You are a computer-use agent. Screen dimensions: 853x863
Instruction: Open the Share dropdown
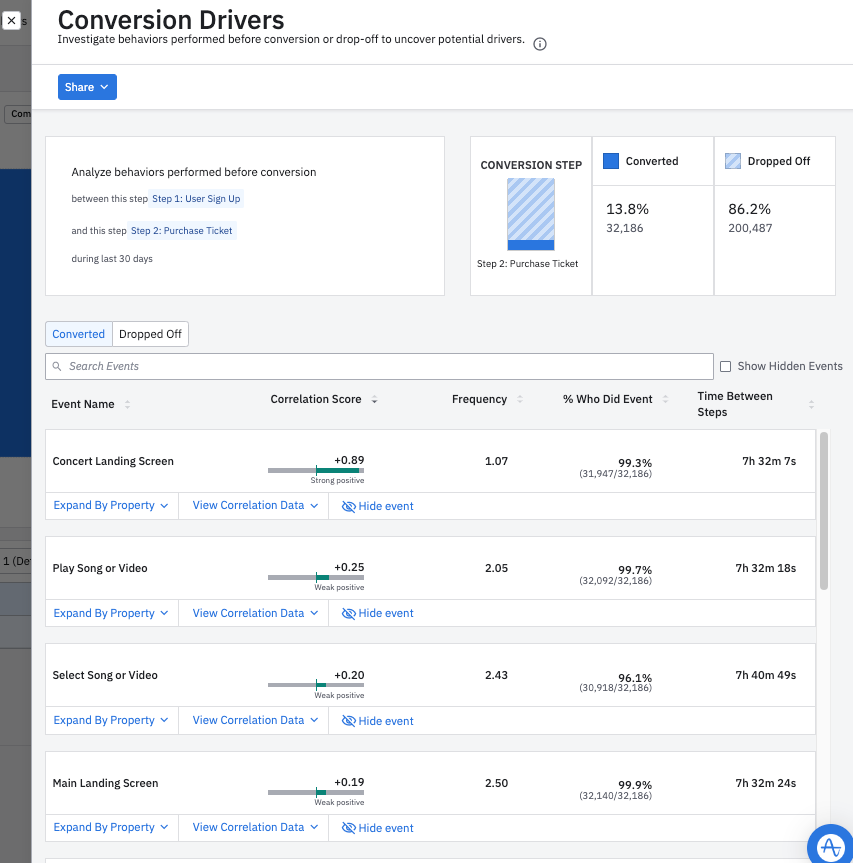(x=87, y=88)
